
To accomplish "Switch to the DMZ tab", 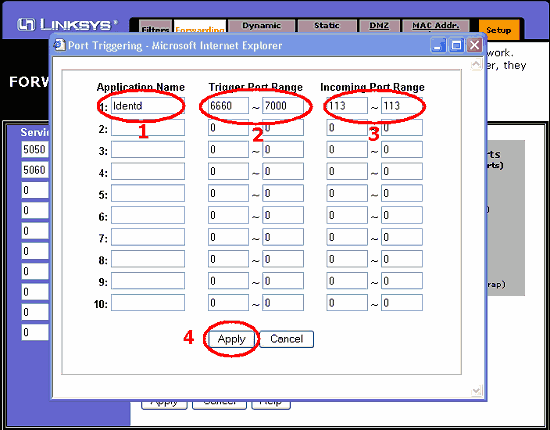I will point(379,26).
